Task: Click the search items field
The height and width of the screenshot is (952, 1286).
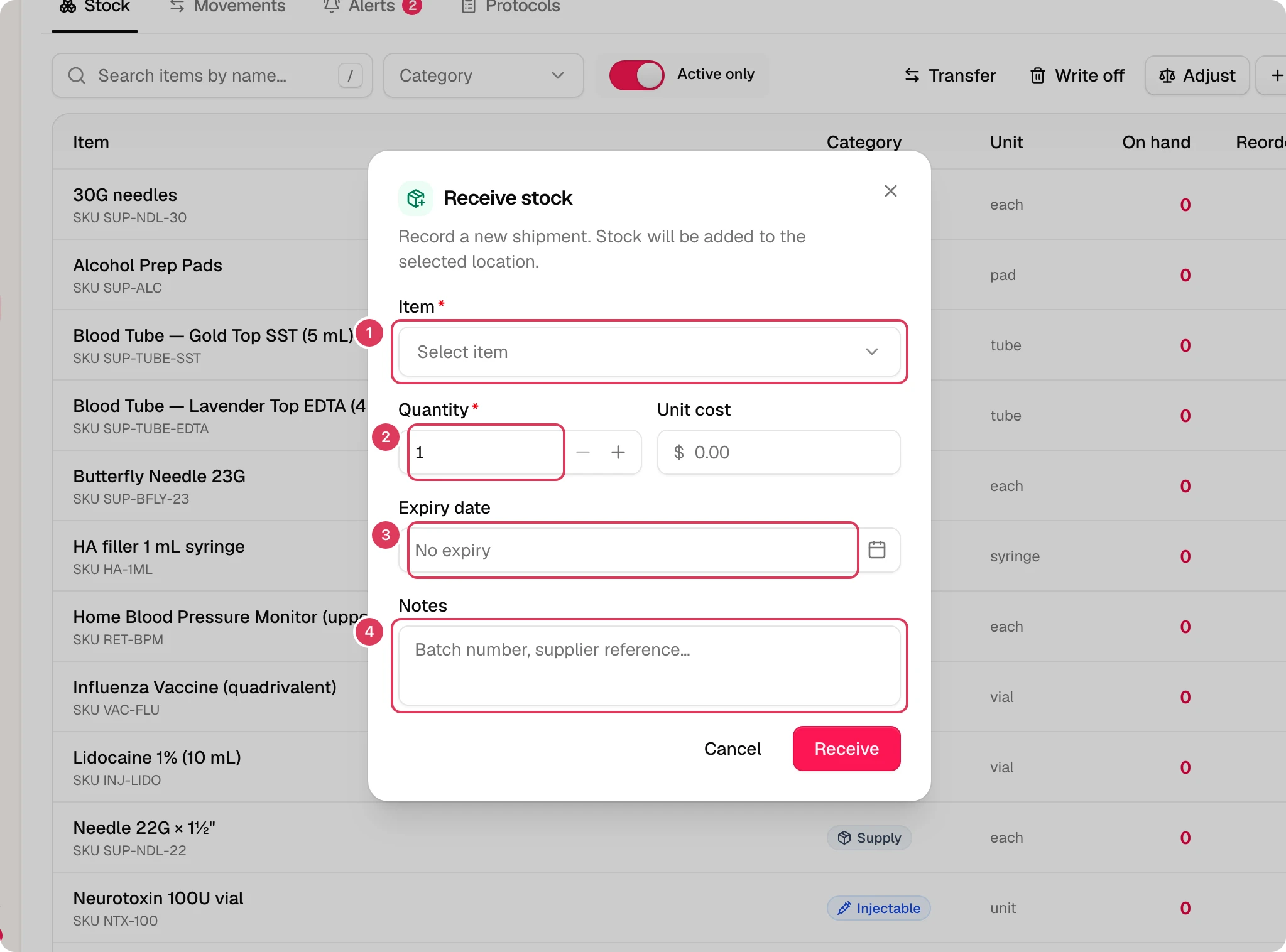Action: 212,75
